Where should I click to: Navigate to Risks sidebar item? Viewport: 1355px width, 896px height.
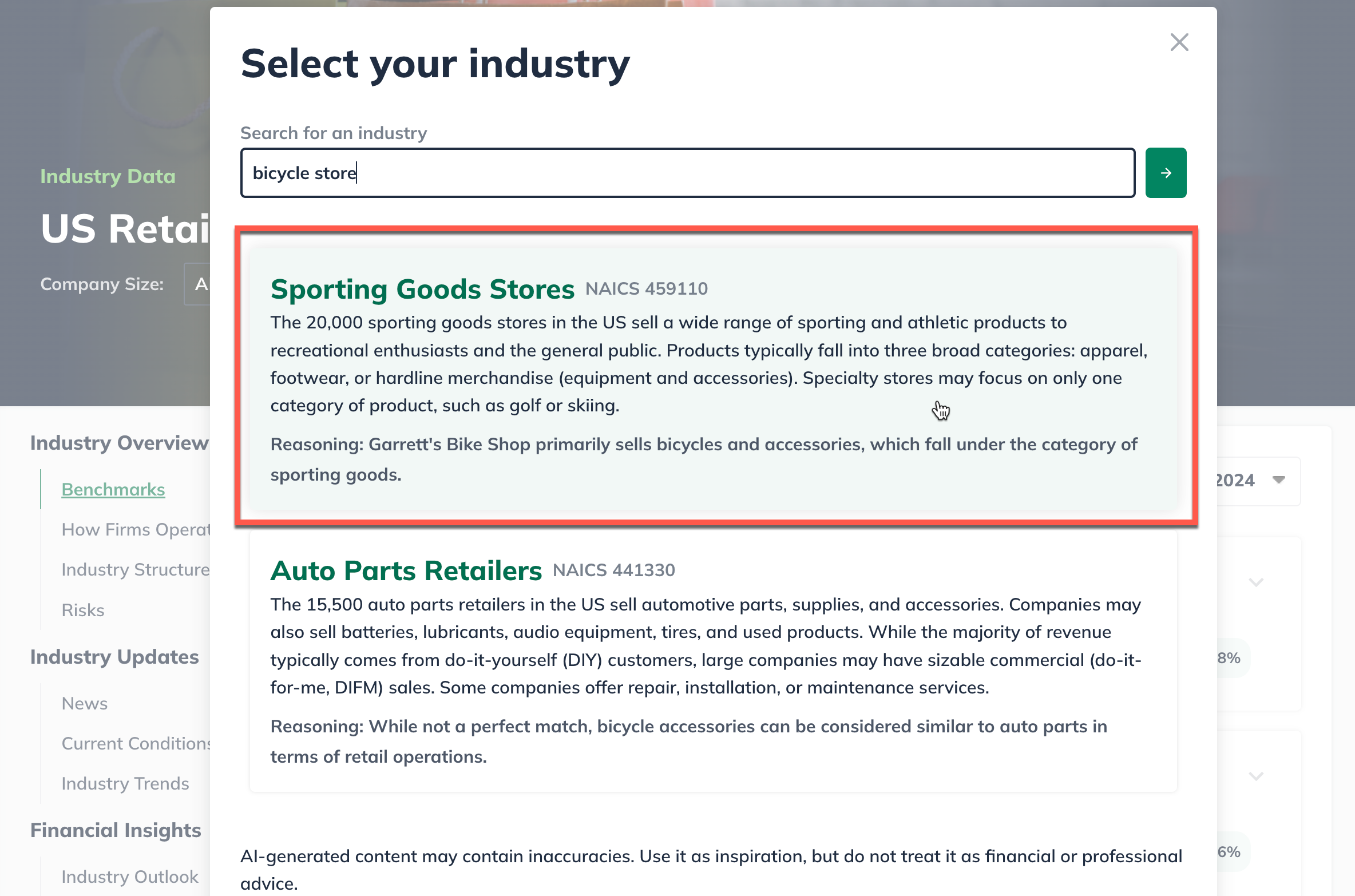click(x=83, y=610)
